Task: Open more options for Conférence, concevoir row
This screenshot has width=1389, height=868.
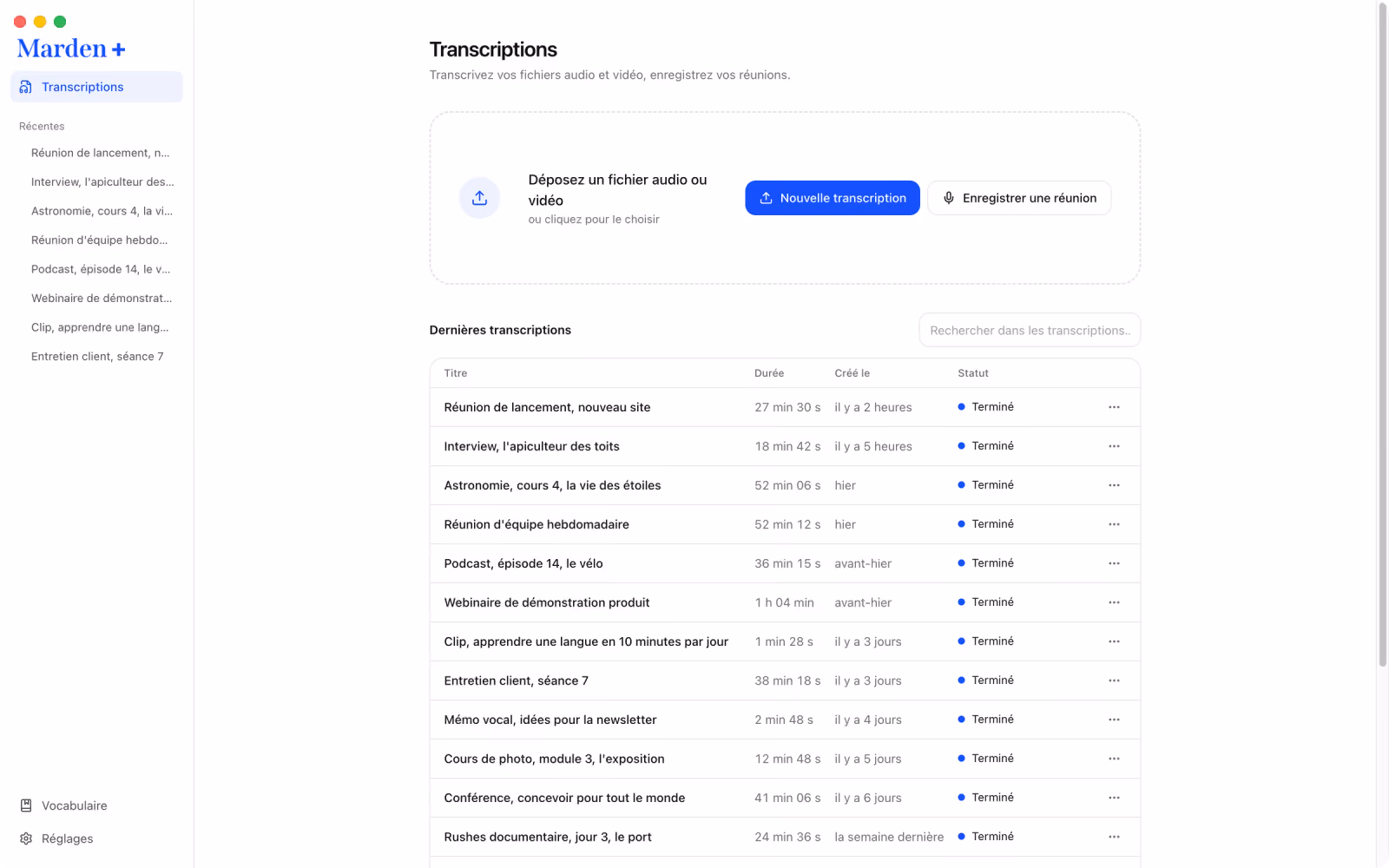Action: click(1114, 798)
